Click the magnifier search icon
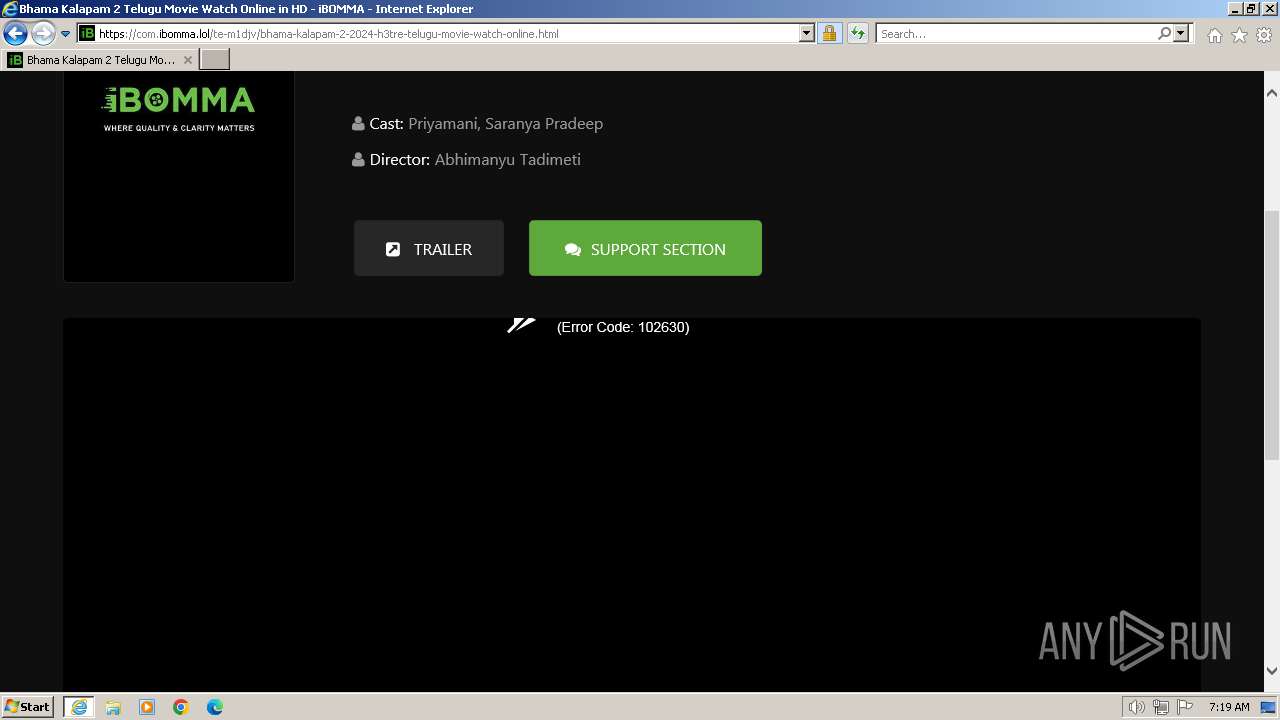This screenshot has height=720, width=1280. point(1164,33)
